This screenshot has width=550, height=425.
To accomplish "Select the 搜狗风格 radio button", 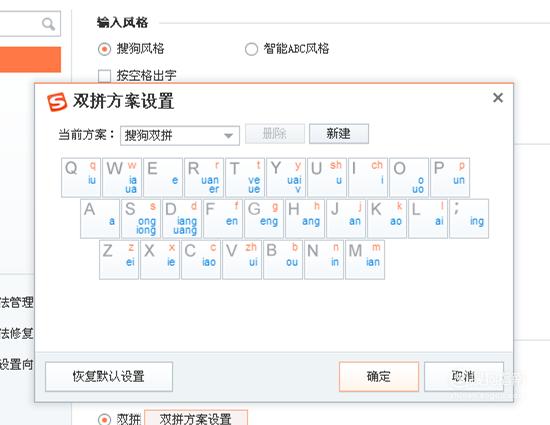I will [x=105, y=49].
